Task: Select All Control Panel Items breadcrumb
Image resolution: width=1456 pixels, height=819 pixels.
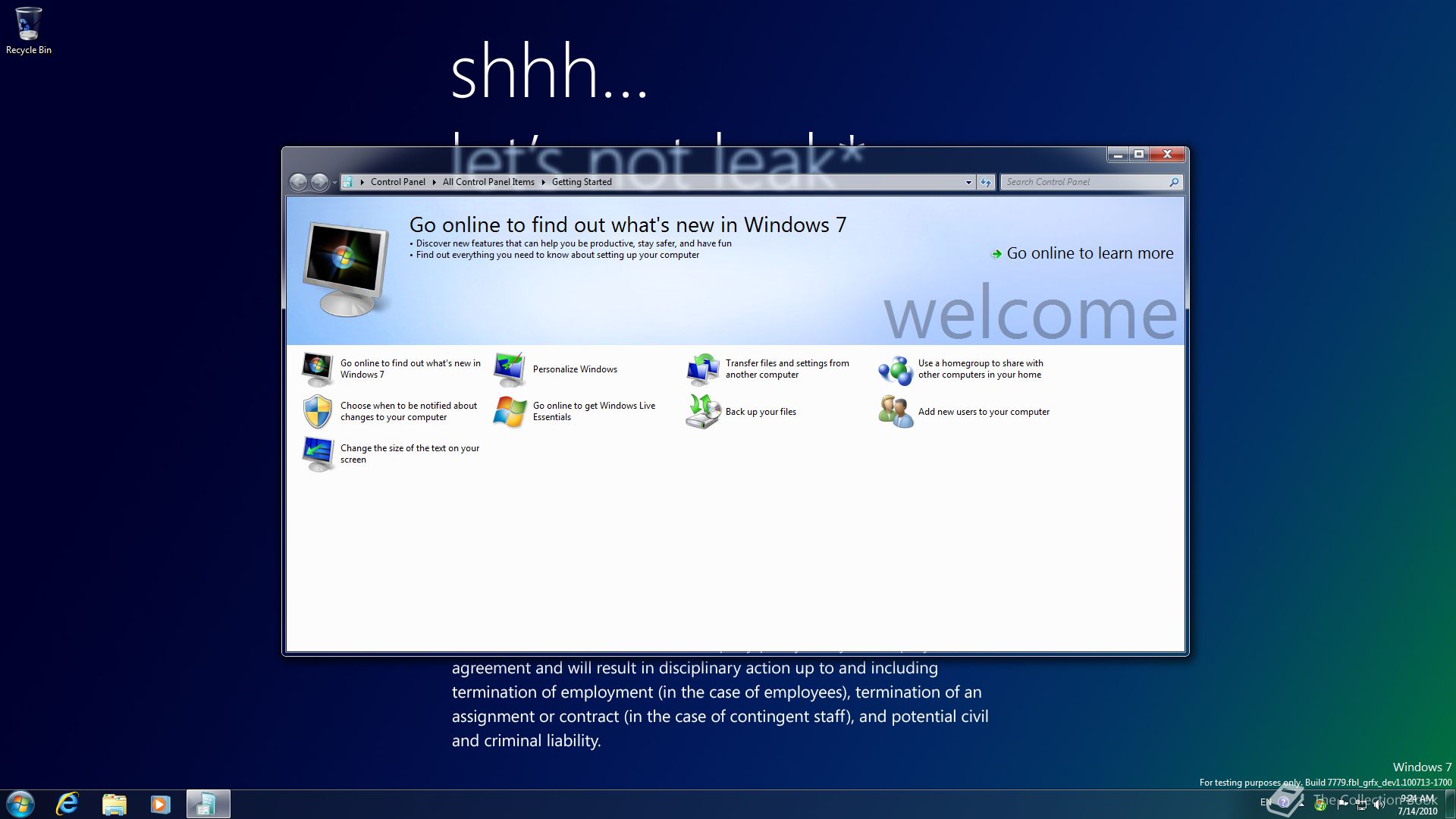Action: click(x=488, y=182)
